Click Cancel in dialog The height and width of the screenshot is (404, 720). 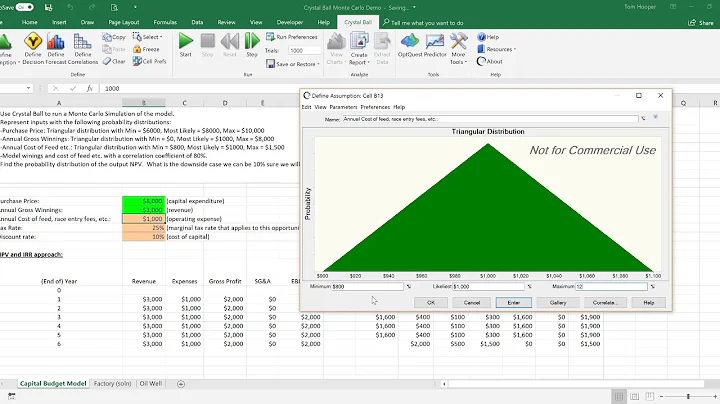(472, 303)
